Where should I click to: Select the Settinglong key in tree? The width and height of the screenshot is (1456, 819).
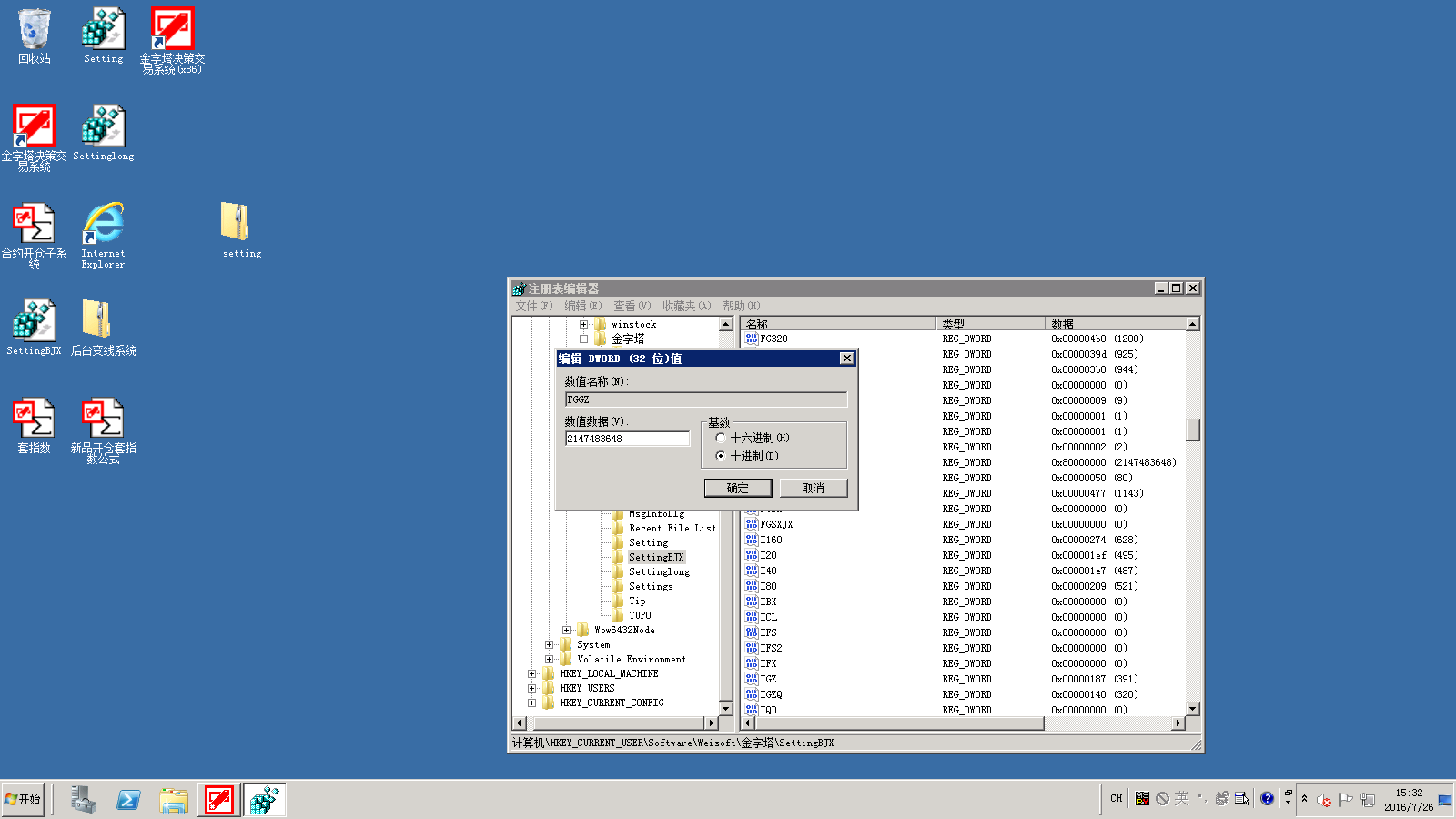pyautogui.click(x=659, y=572)
